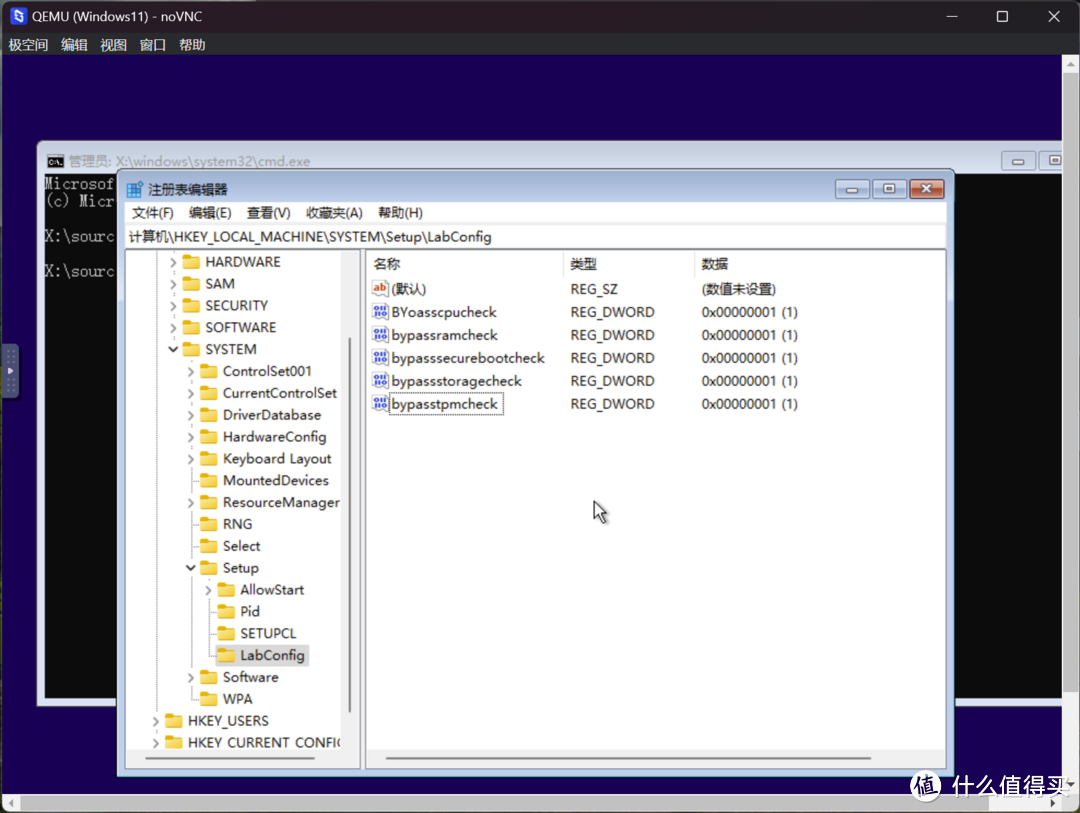This screenshot has height=813, width=1080.
Task: Collapse the SYSTEM registry key
Action: click(x=173, y=349)
